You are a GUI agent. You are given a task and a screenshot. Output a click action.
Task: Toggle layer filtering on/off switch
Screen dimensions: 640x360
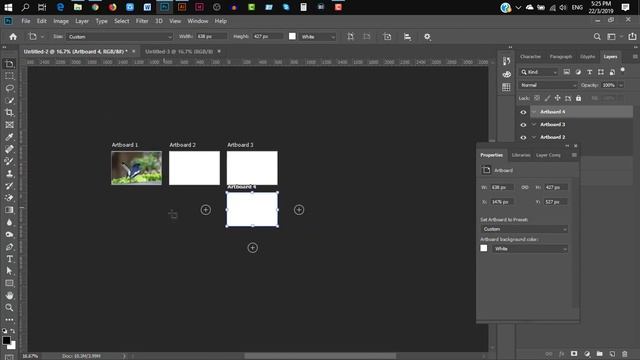tap(622, 70)
